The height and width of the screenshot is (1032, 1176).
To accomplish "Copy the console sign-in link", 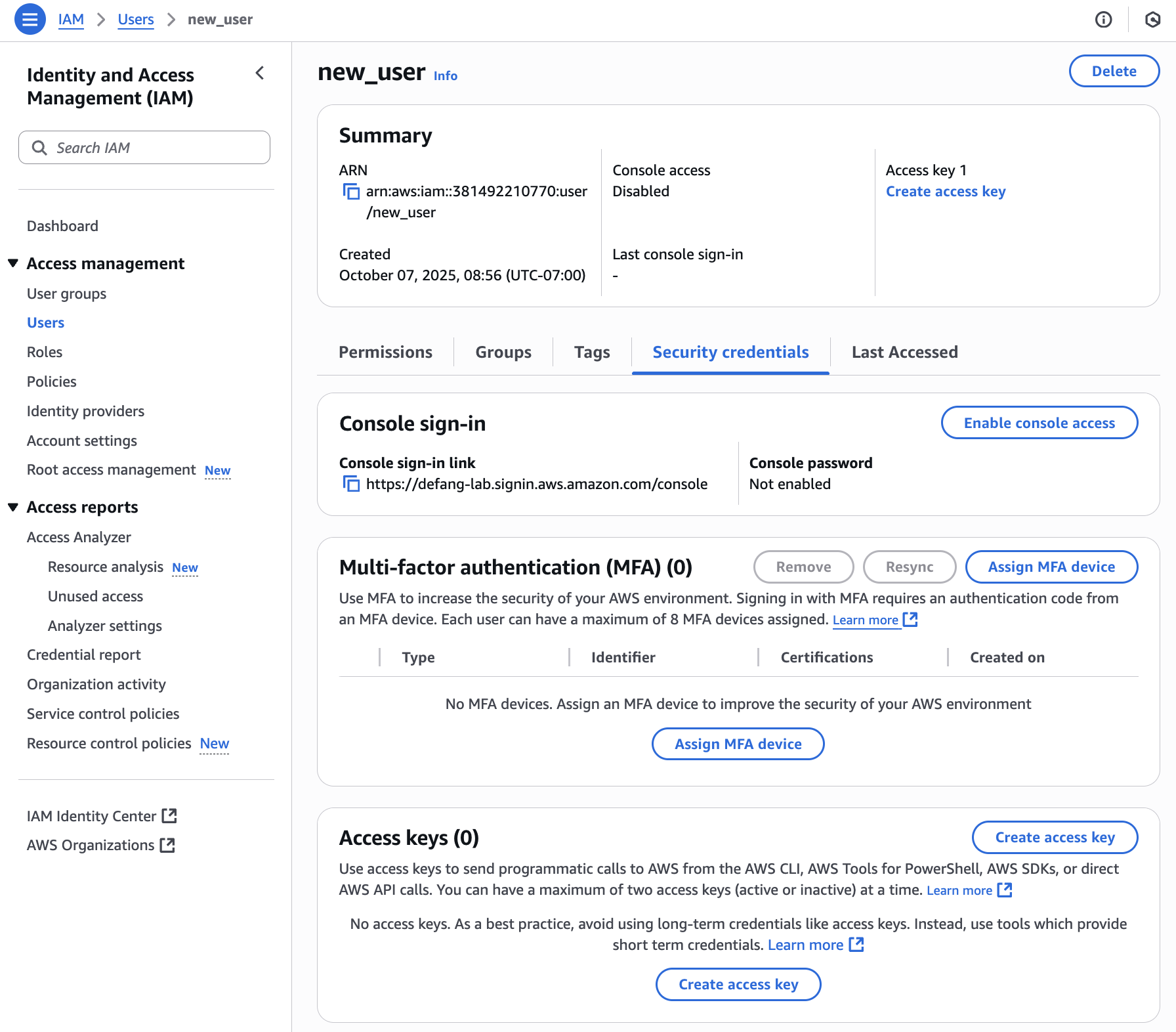I will [351, 484].
